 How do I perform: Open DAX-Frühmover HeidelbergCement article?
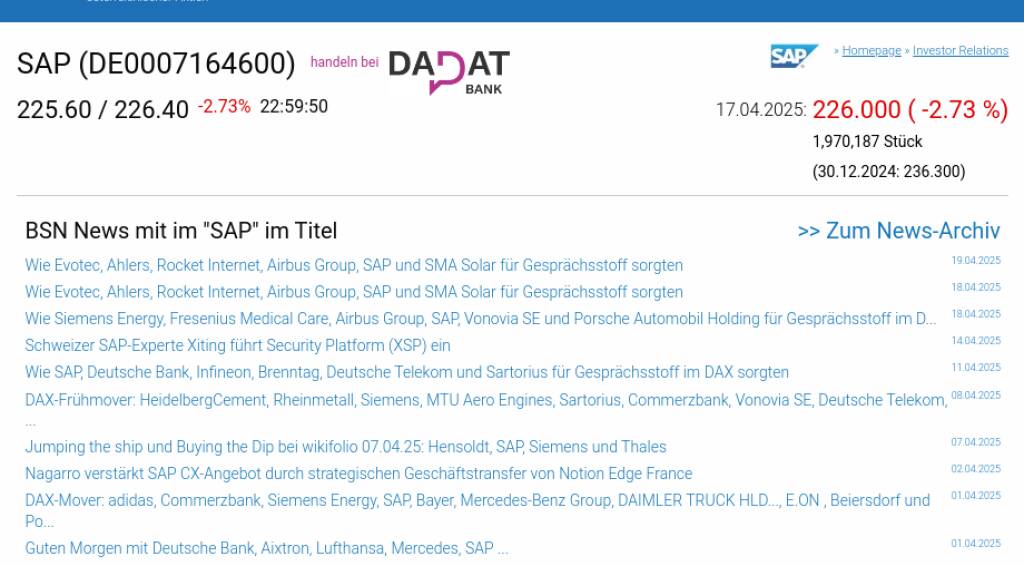pos(486,400)
